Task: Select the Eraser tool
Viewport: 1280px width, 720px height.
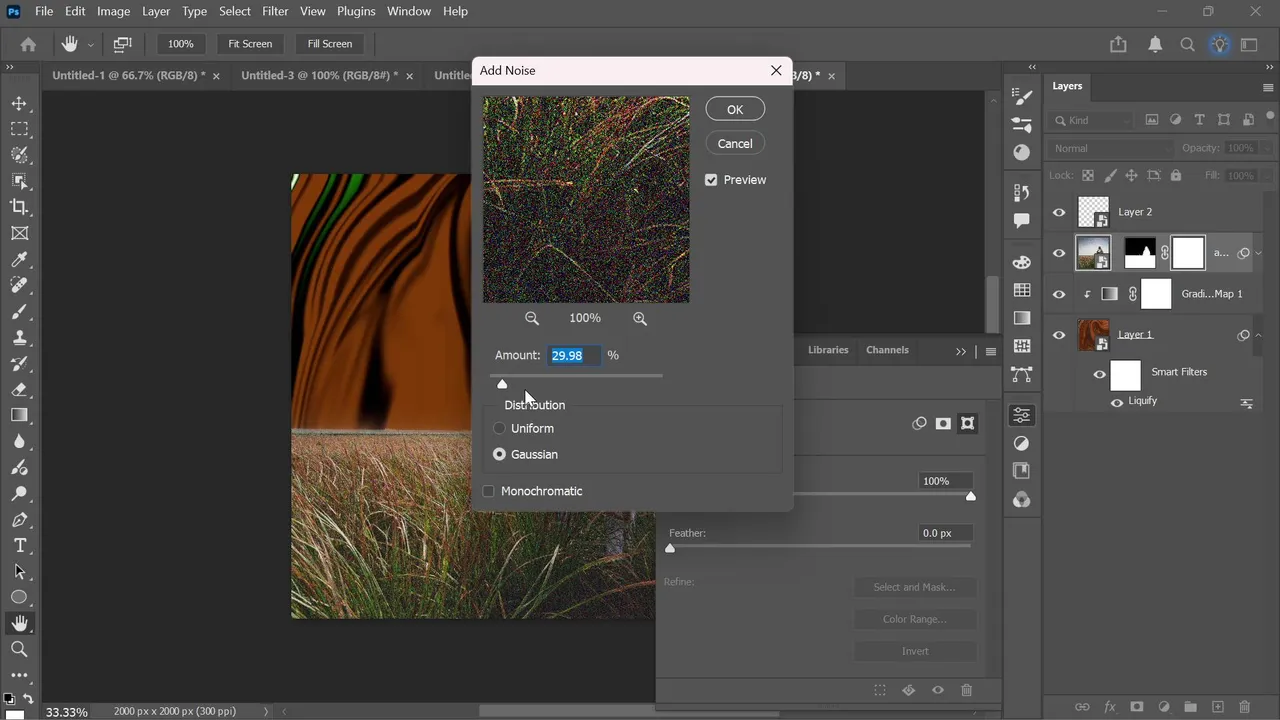Action: [19, 390]
